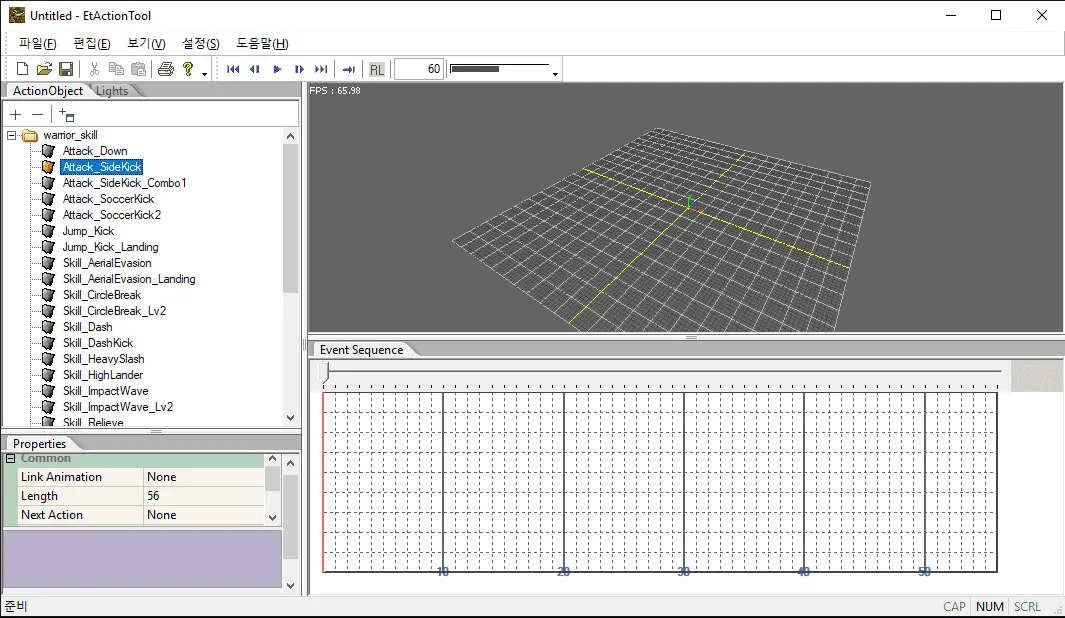The height and width of the screenshot is (618, 1065).
Task: Click the Skill_ImpactWave action icon
Action: tap(48, 390)
